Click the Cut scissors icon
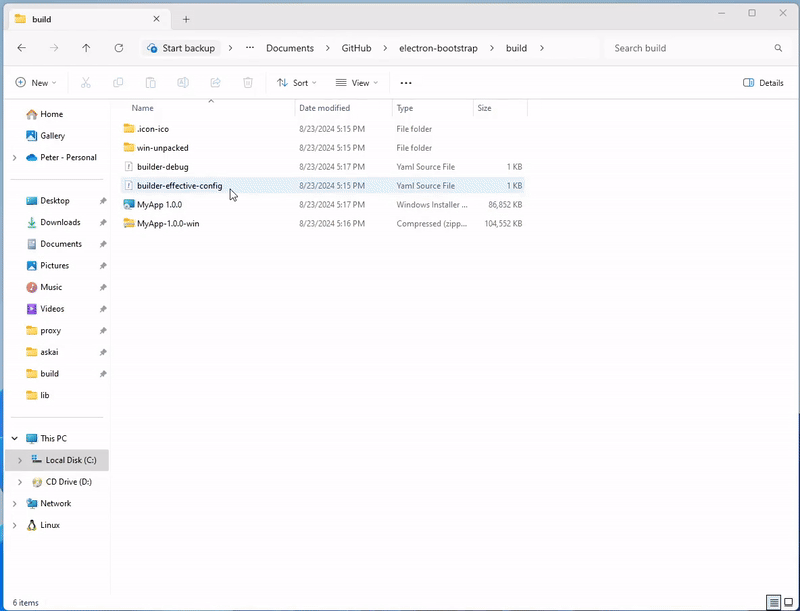 (x=86, y=83)
